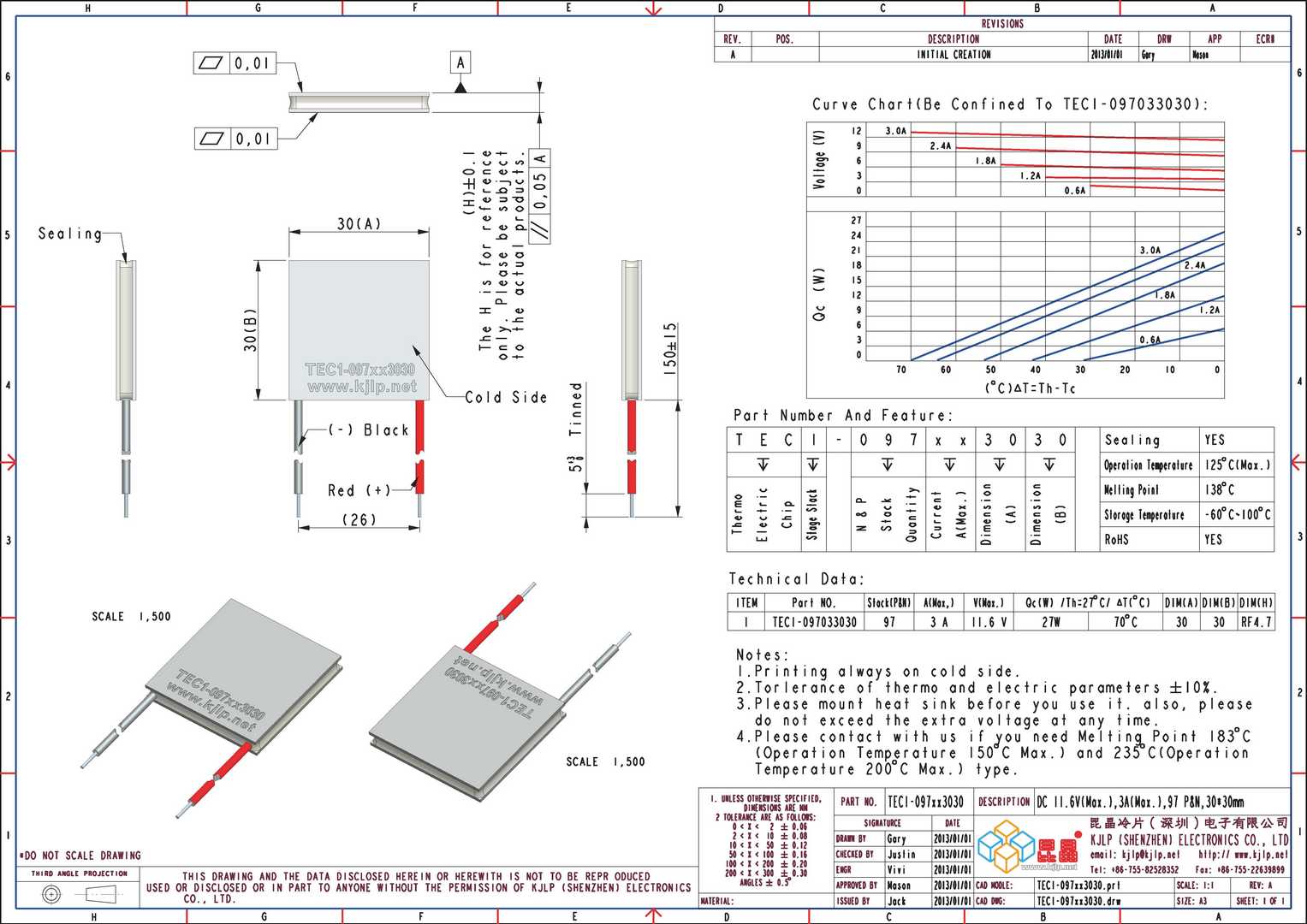Select the 'INITIAL CREATION' revision description

[x=954, y=54]
